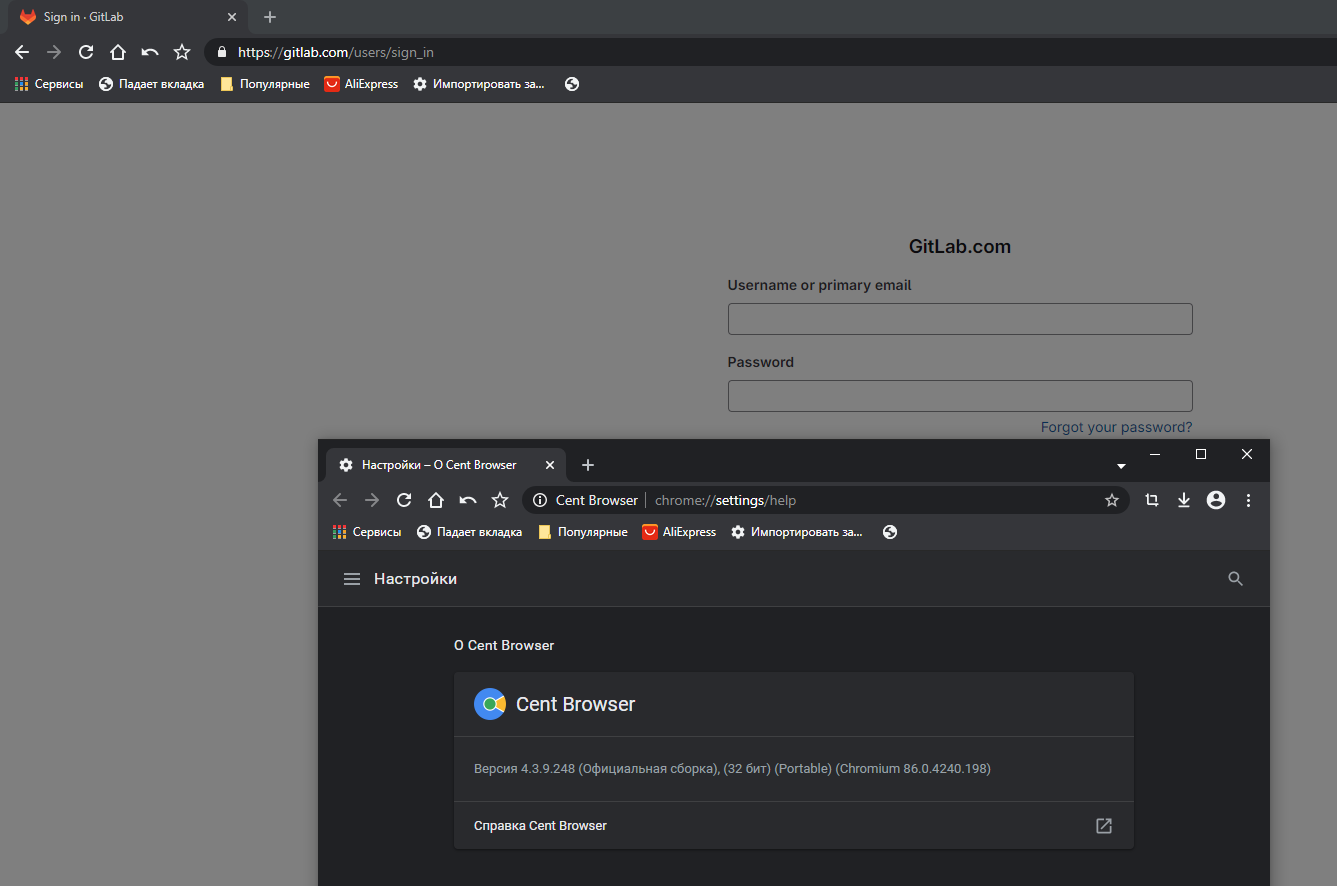Open downloads via the arrow toolbar icon
This screenshot has height=886, width=1337.
pyautogui.click(x=1184, y=500)
